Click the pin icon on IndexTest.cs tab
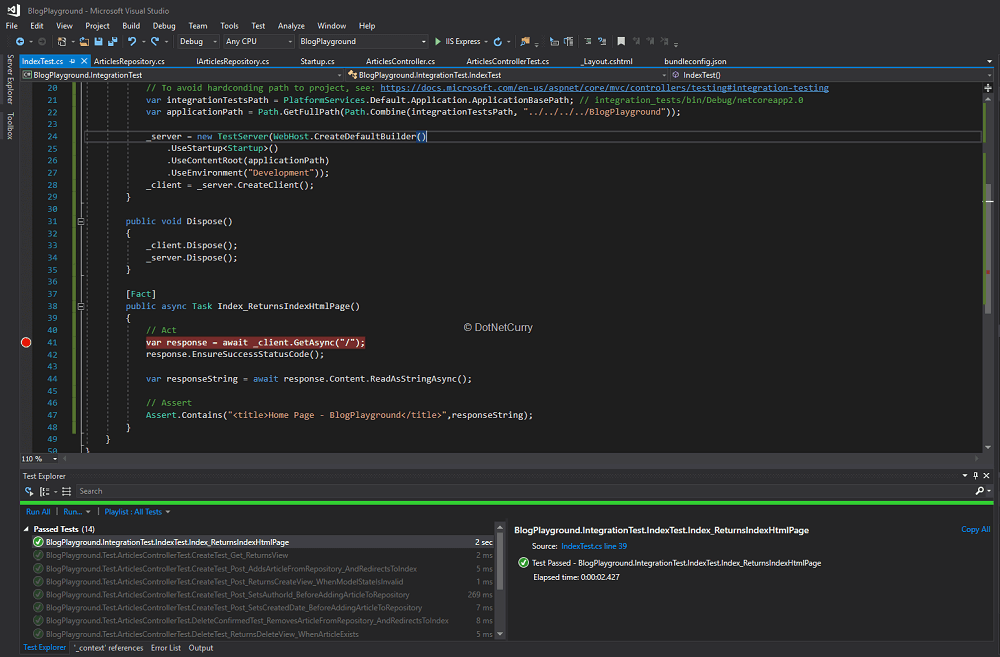 pos(72,61)
